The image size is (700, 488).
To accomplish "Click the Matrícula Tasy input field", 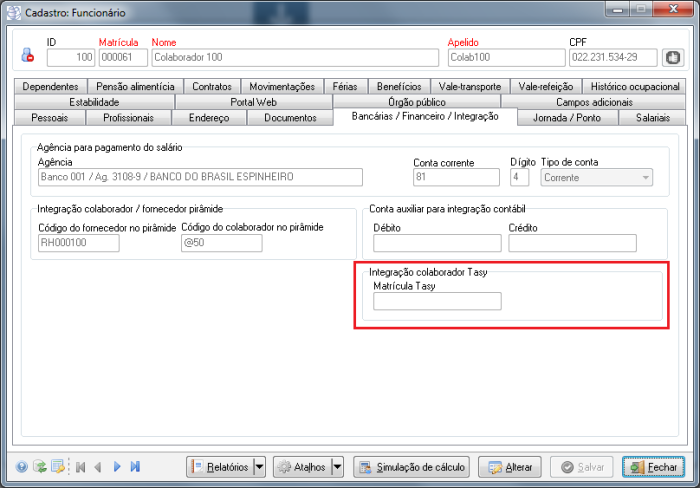I will click(437, 302).
